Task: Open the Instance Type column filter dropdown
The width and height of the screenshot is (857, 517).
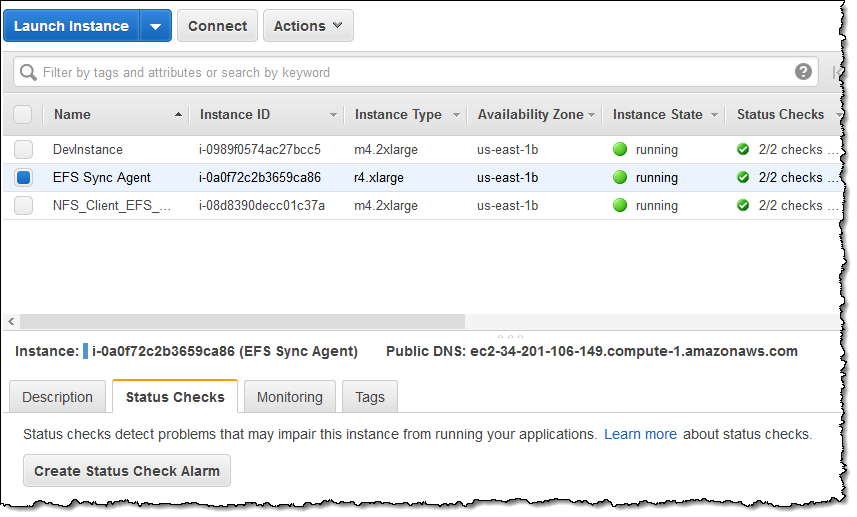Action: [456, 115]
